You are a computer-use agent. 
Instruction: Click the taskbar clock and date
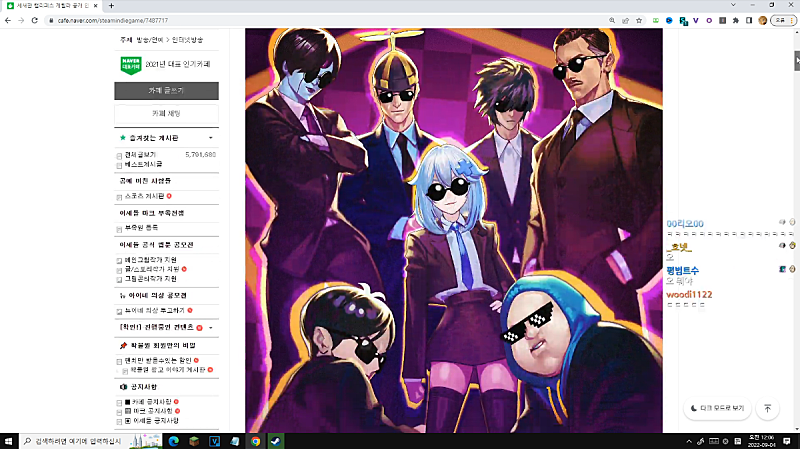(761, 441)
